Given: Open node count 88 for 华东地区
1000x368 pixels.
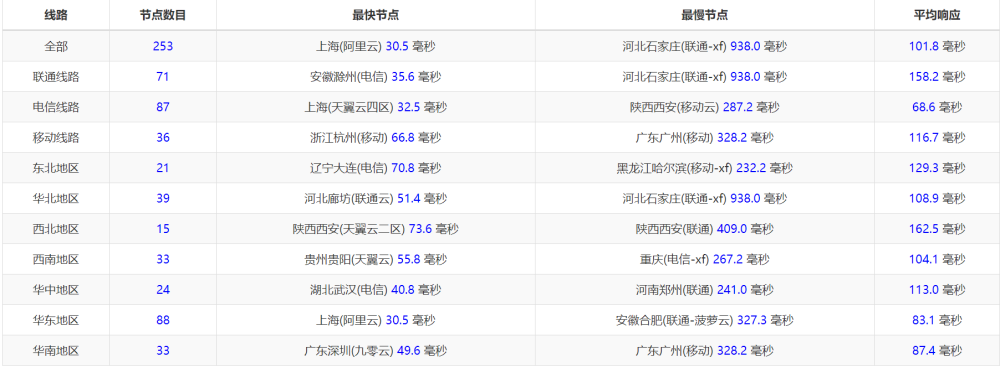Looking at the screenshot, I should 163,320.
